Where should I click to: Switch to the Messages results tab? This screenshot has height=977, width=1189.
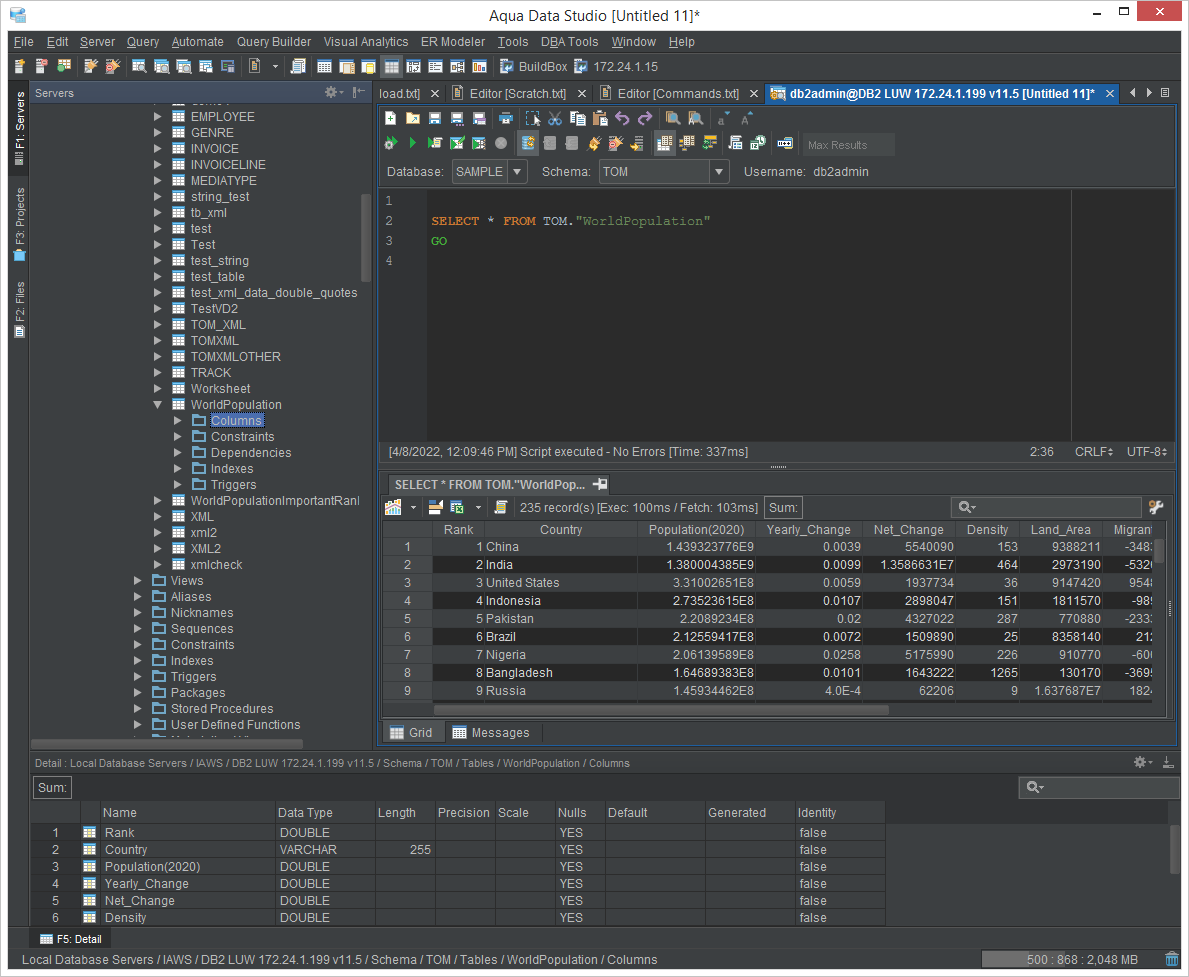pyautogui.click(x=491, y=733)
